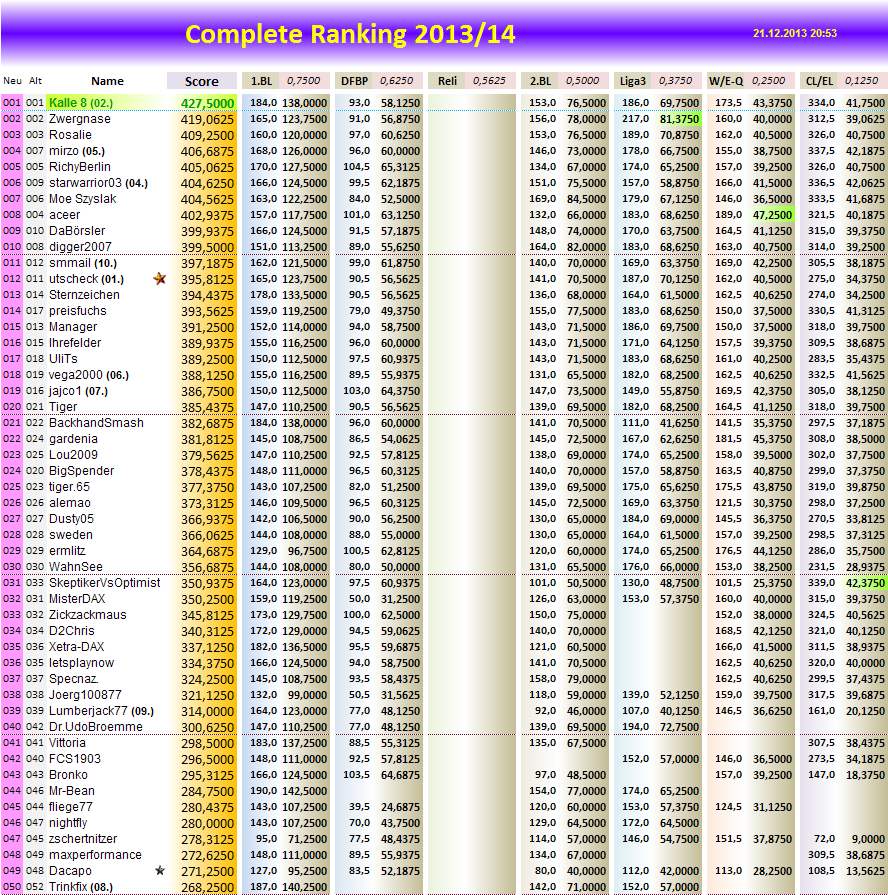Click highlighted CL/EL value 42,3750
Screen dimensions: 888x895
tap(865, 583)
